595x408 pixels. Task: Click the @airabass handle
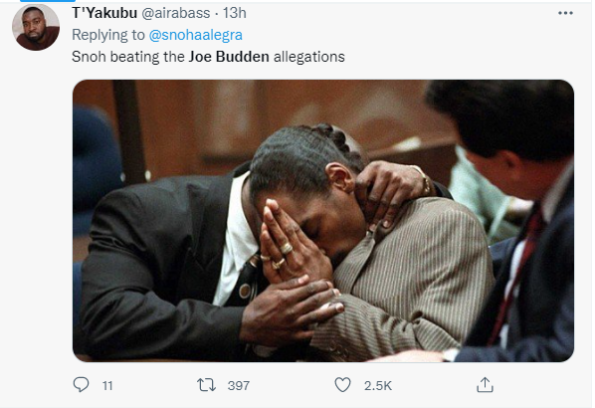176,13
